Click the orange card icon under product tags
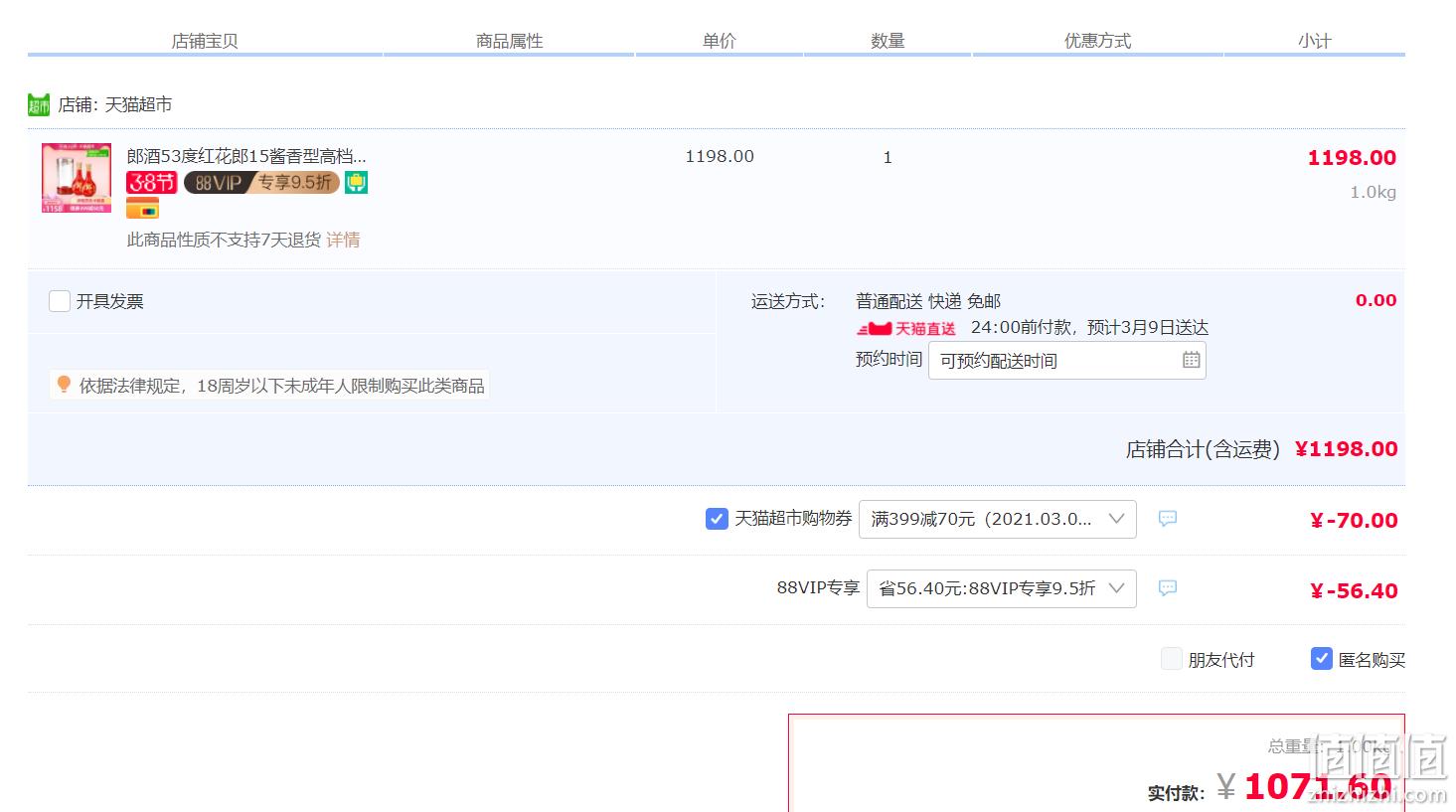 142,209
